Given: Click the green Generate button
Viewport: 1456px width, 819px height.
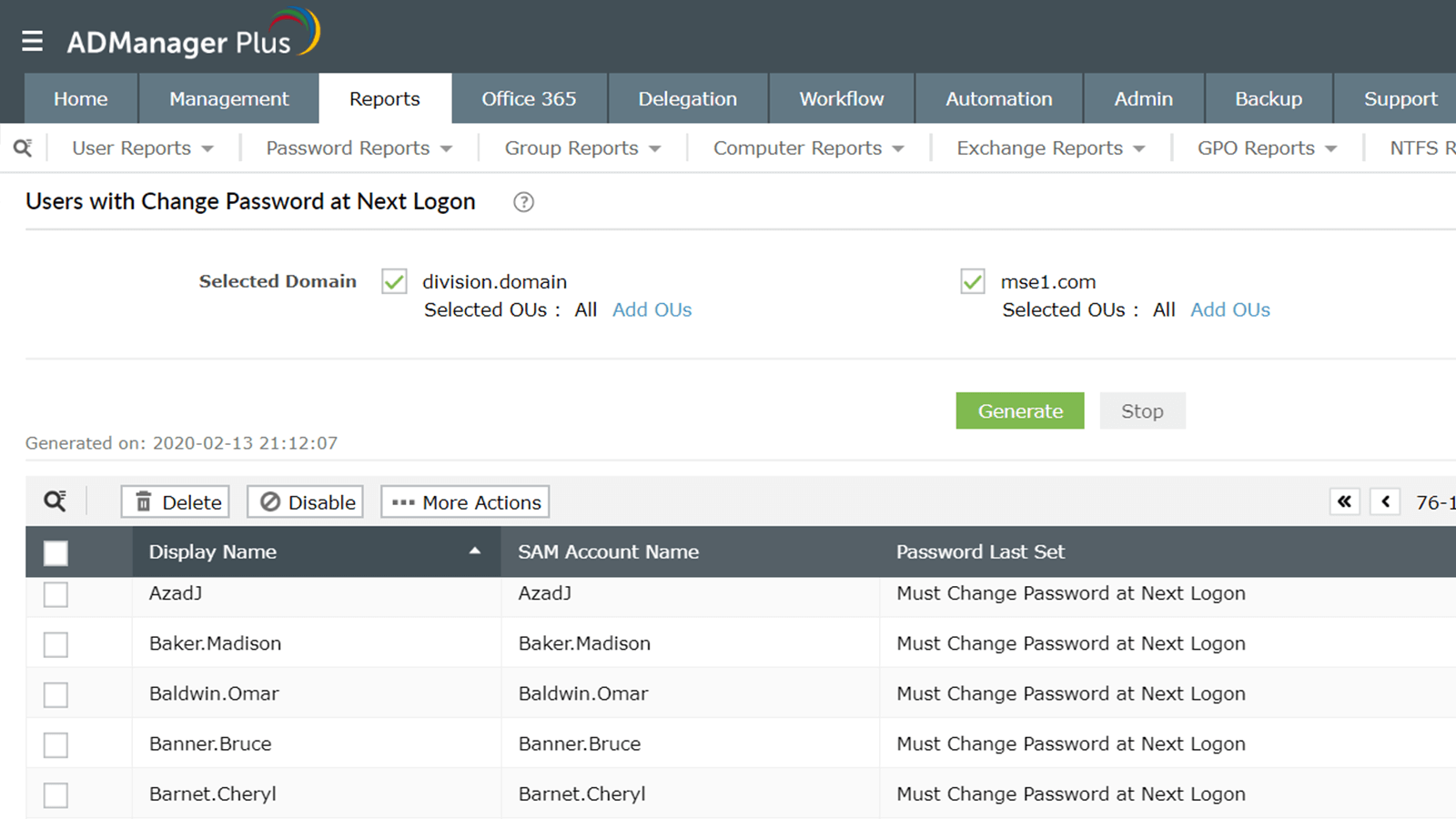Looking at the screenshot, I should point(1019,411).
